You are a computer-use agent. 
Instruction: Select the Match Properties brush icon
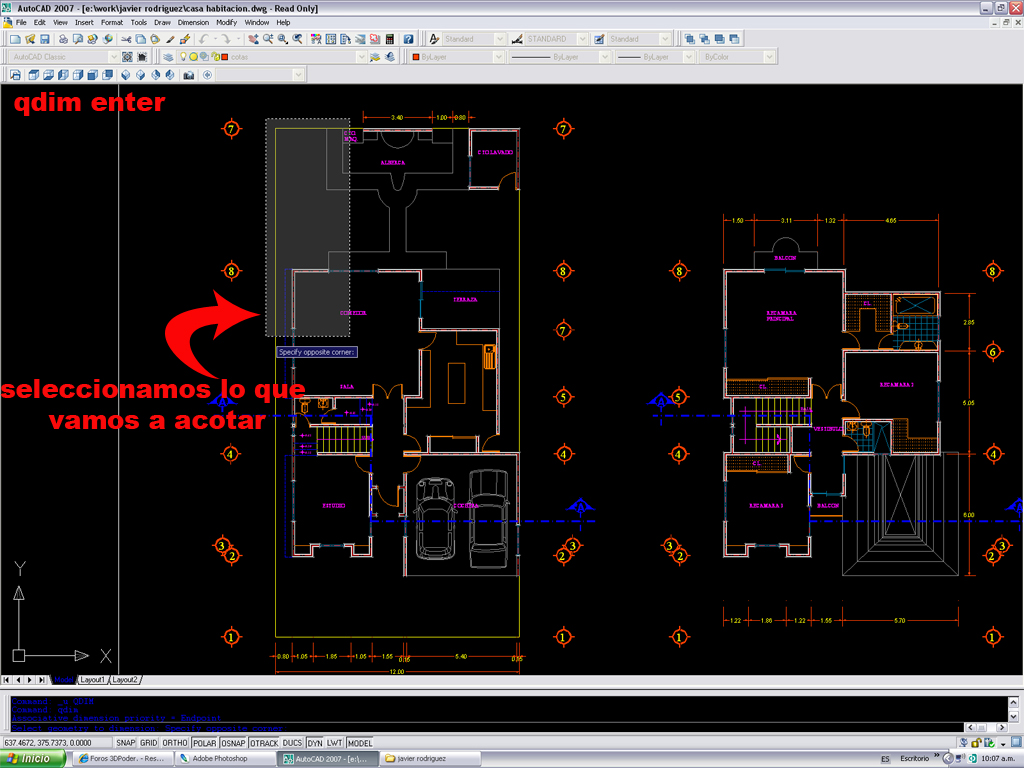pos(170,39)
